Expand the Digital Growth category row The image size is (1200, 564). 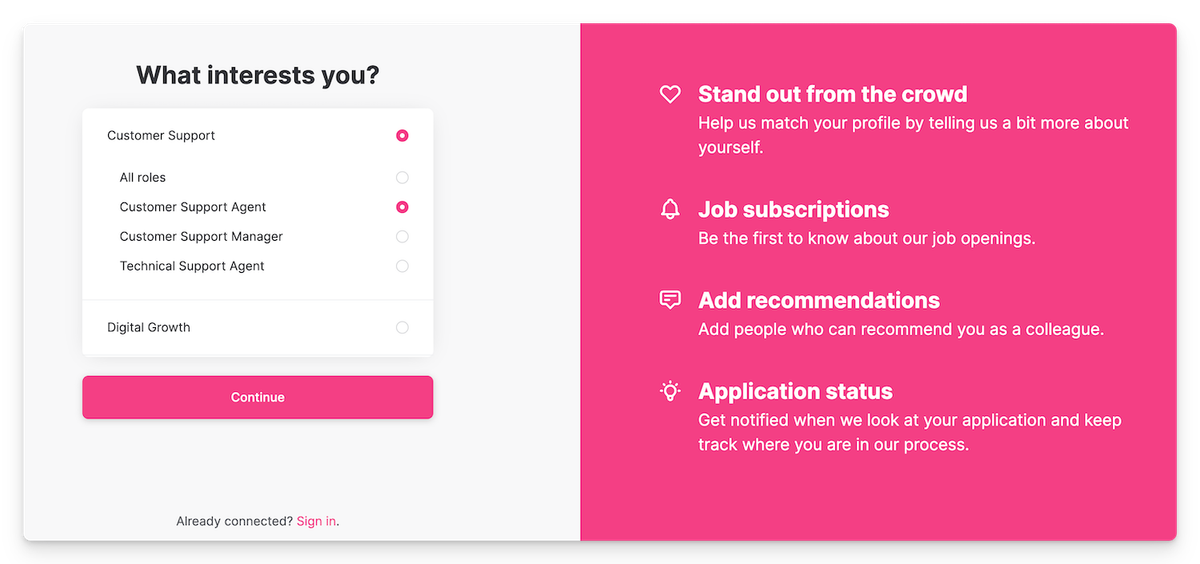click(149, 327)
